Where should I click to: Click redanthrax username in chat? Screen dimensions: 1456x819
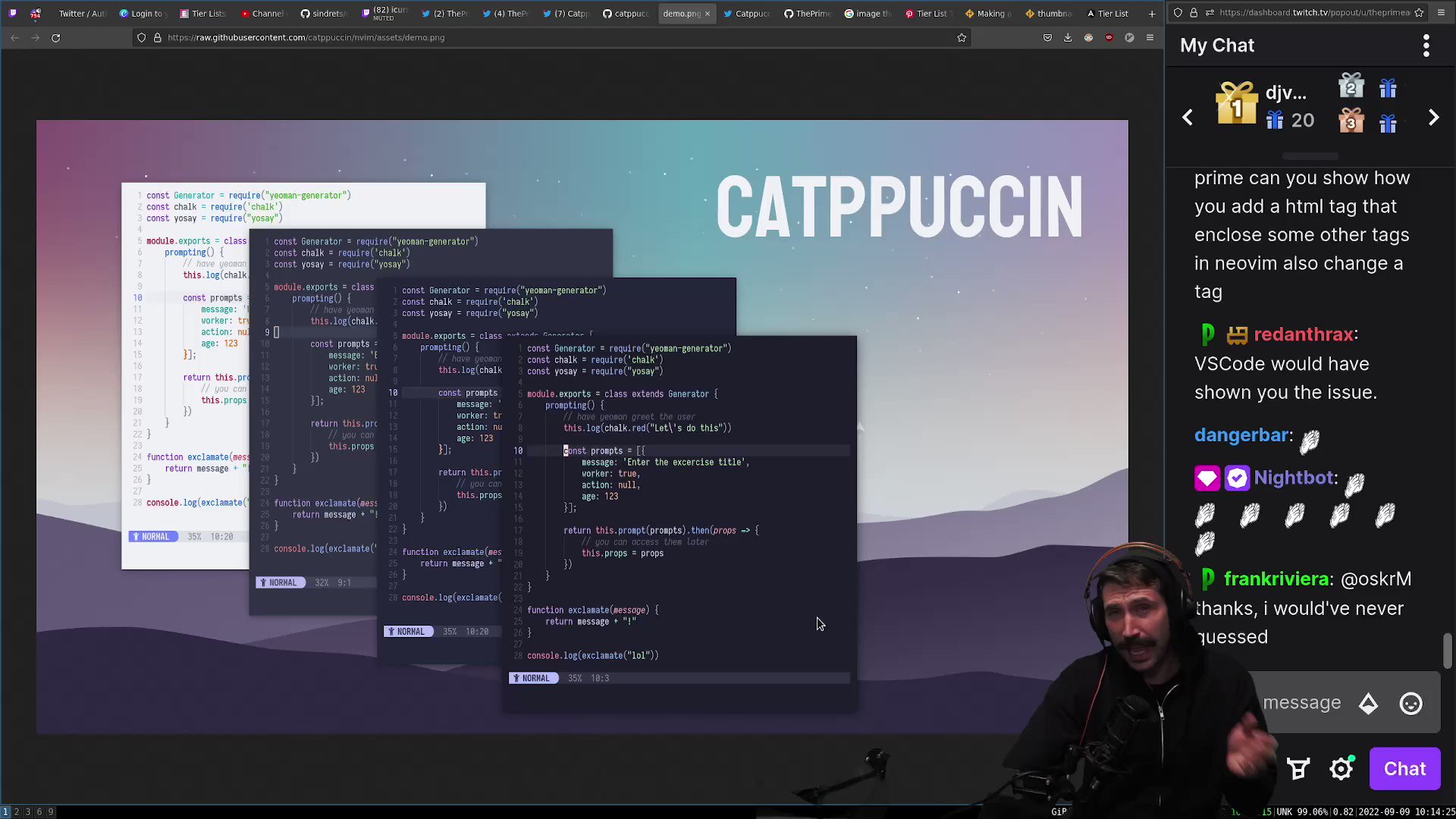pyautogui.click(x=1304, y=334)
